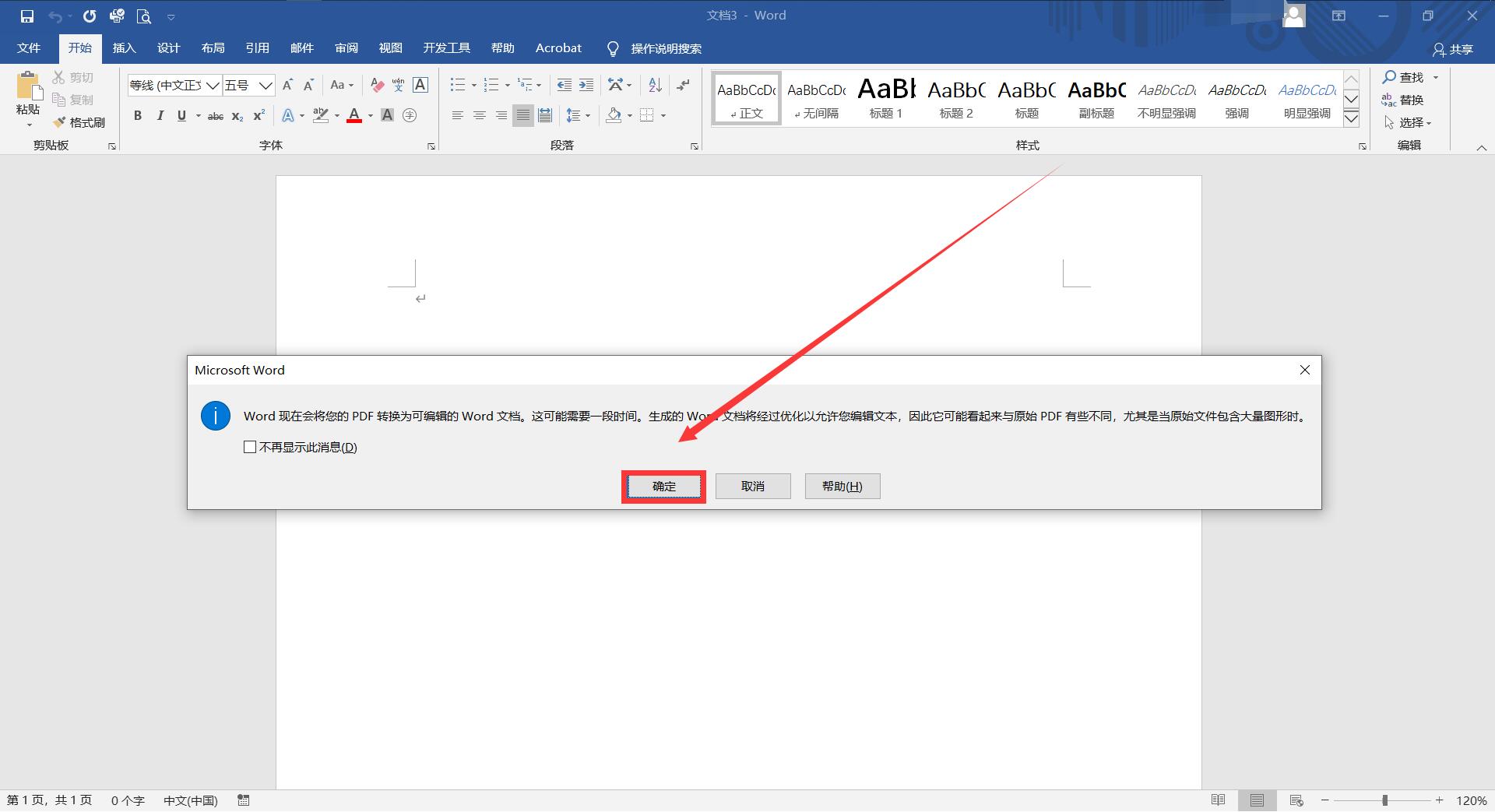The image size is (1495, 812).
Task: Open the text highlight color tool
Action: (x=321, y=115)
